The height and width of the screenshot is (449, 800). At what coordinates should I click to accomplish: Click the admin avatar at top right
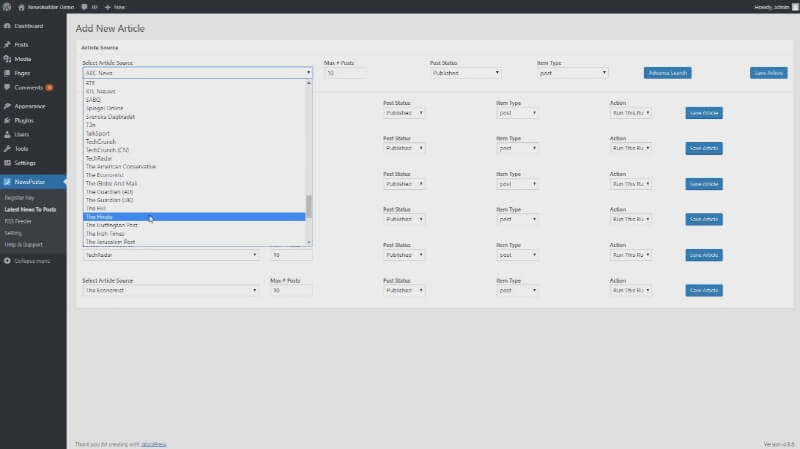tap(795, 7)
